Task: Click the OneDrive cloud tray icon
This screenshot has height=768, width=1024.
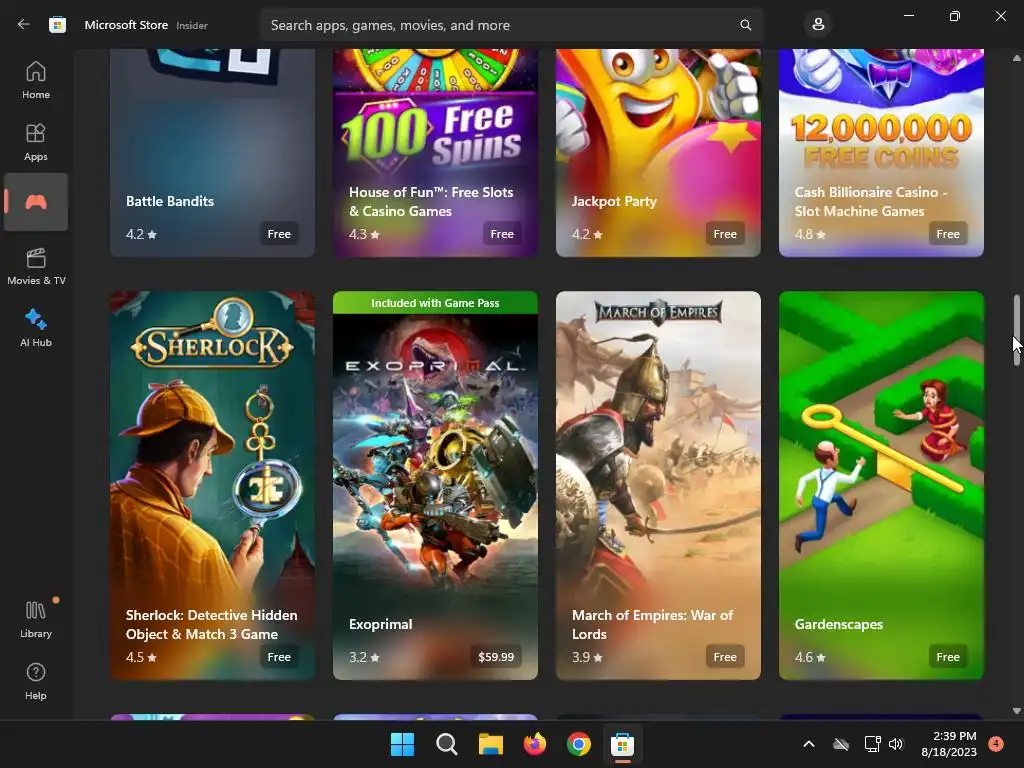Action: (x=841, y=744)
